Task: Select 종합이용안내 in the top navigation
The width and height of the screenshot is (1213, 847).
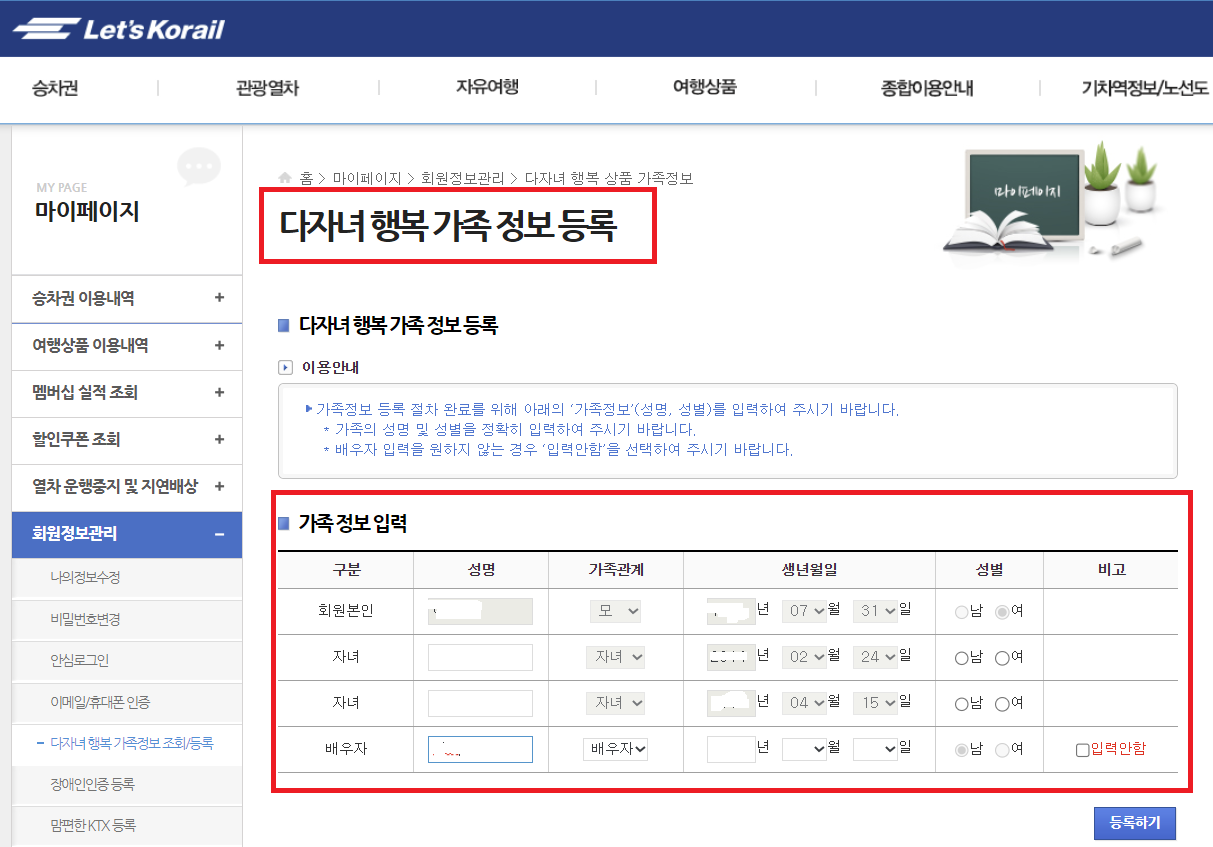Action: pos(925,88)
